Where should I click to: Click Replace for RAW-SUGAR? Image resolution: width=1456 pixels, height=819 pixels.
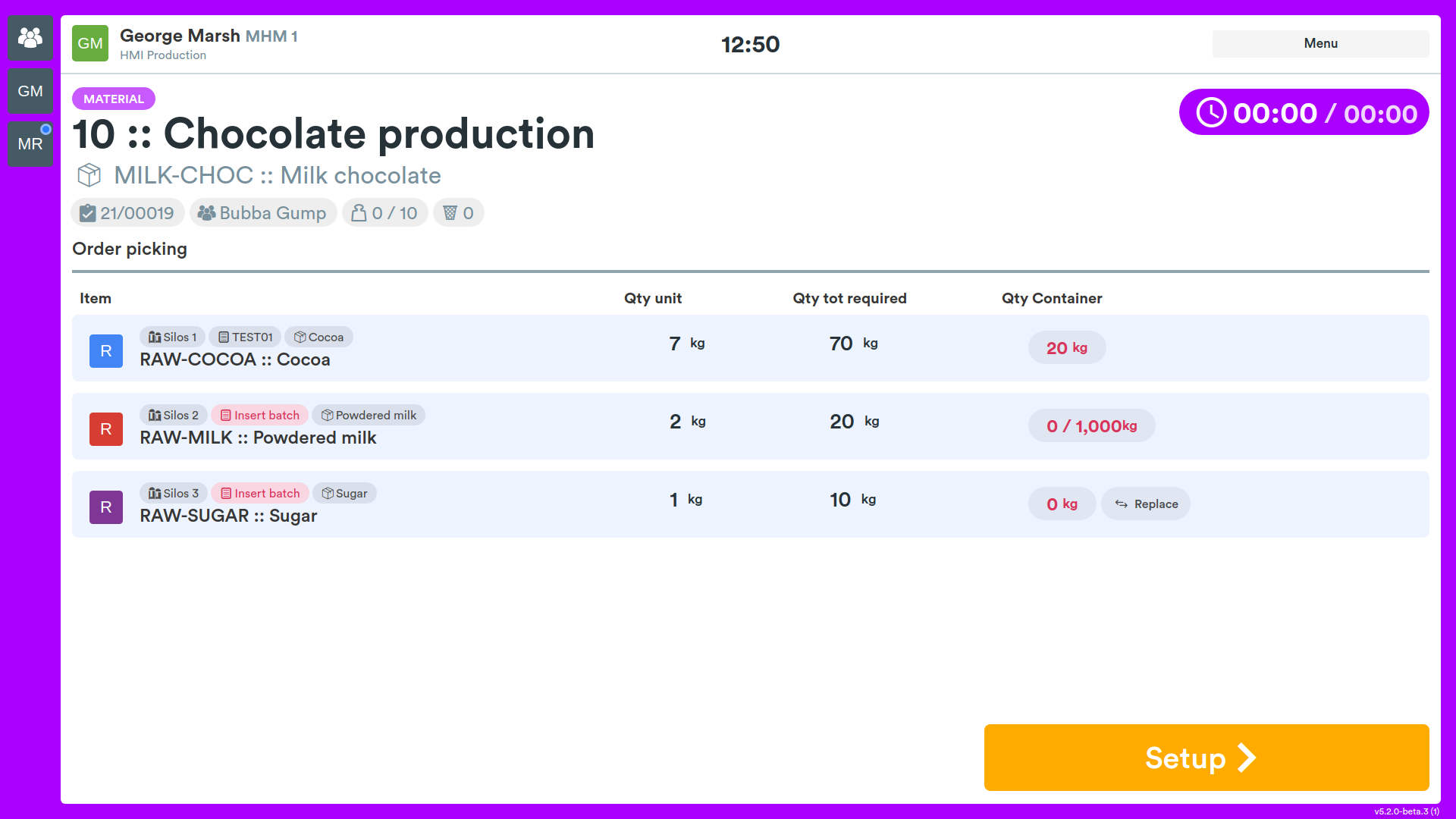tap(1146, 504)
